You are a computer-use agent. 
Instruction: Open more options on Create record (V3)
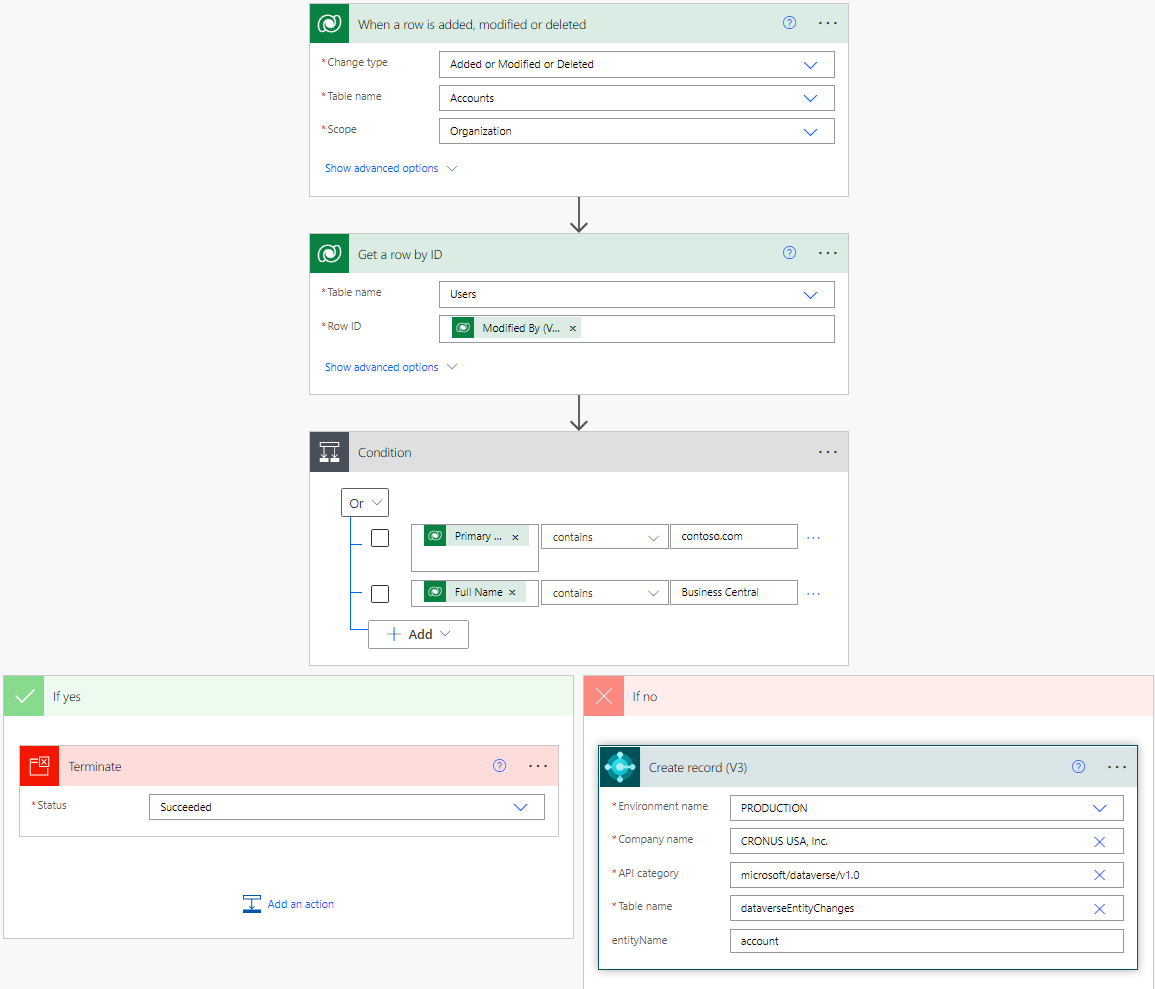[x=1117, y=767]
